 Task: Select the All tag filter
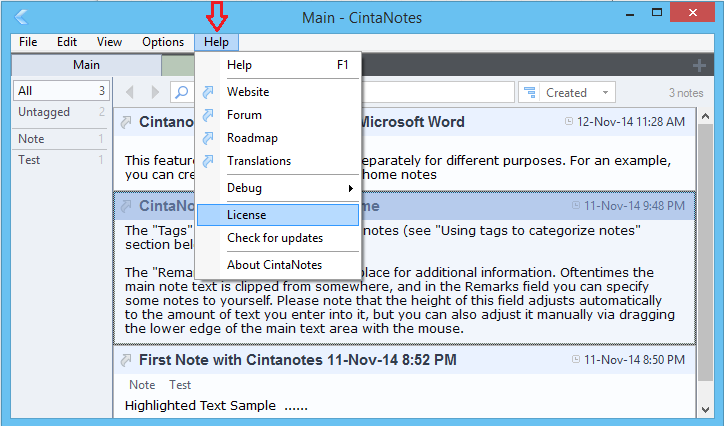click(x=61, y=90)
